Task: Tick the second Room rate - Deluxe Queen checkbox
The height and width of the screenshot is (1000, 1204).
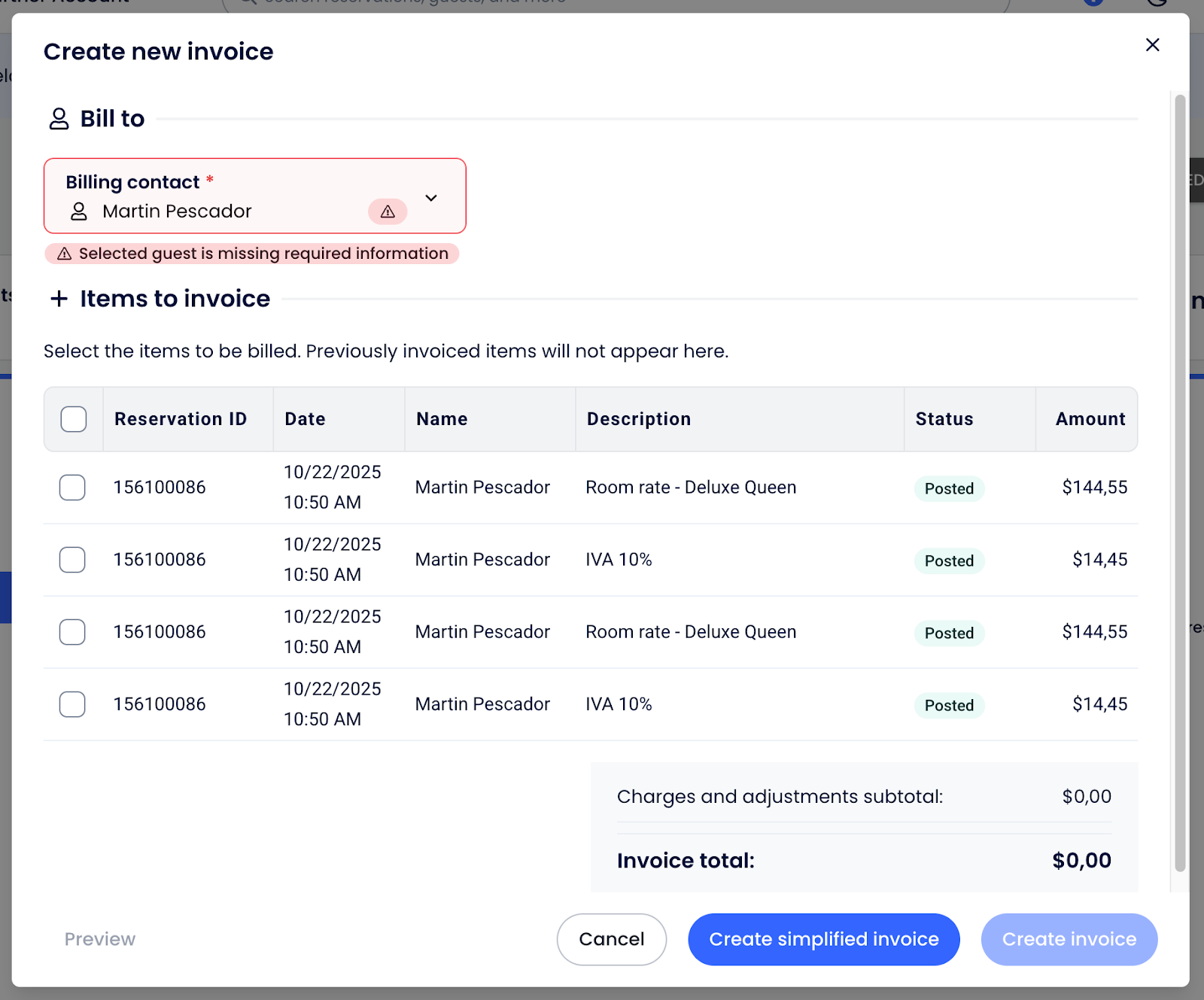Action: [72, 632]
